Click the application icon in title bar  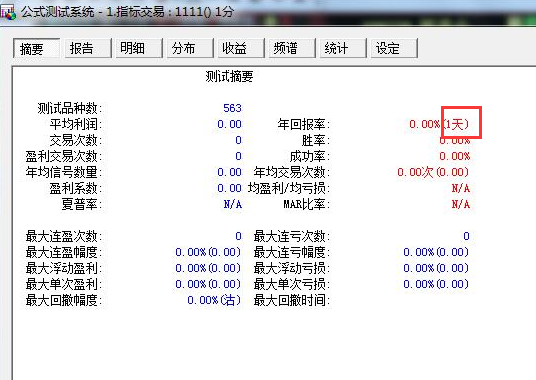point(8,12)
